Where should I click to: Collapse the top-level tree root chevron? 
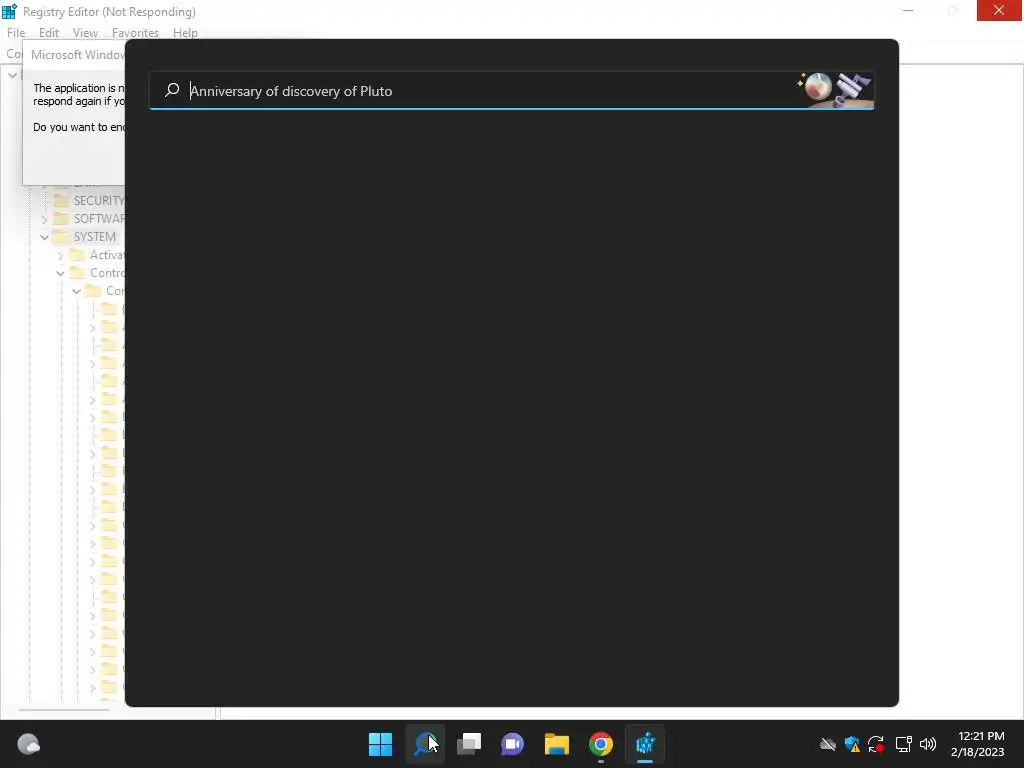pos(12,75)
